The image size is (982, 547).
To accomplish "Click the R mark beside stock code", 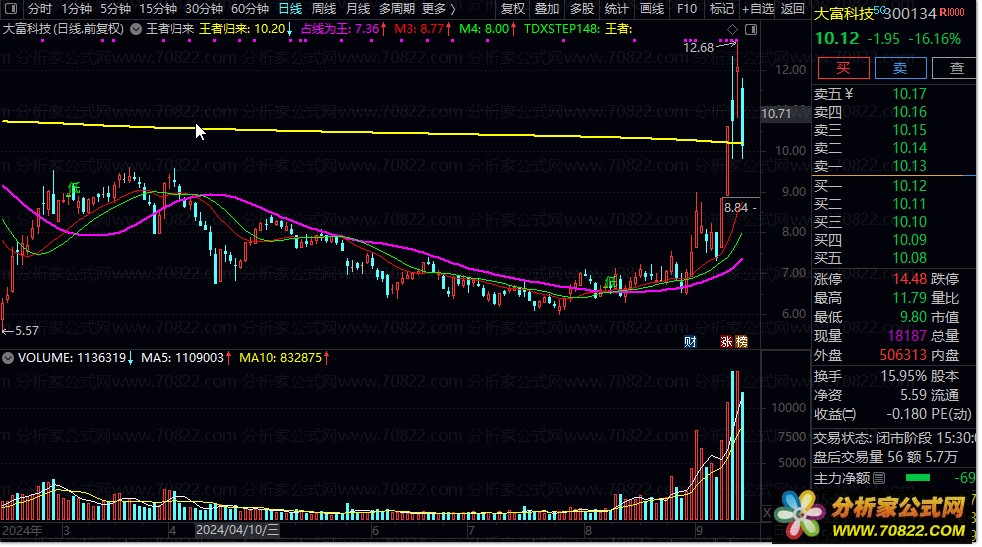I will 943,12.
